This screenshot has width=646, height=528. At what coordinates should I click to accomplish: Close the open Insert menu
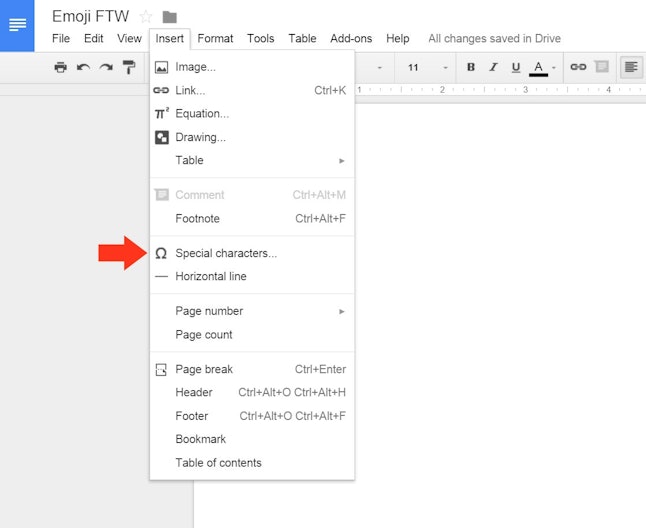169,39
